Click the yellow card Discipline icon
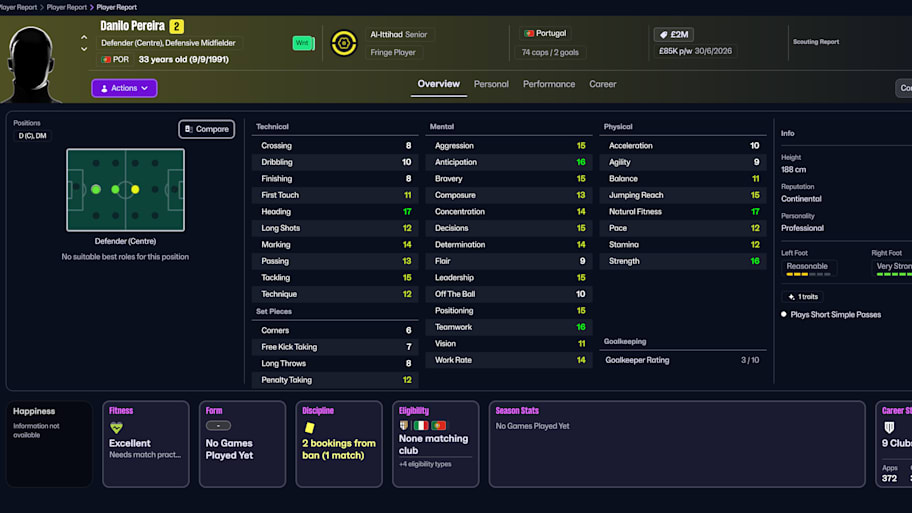 309,428
